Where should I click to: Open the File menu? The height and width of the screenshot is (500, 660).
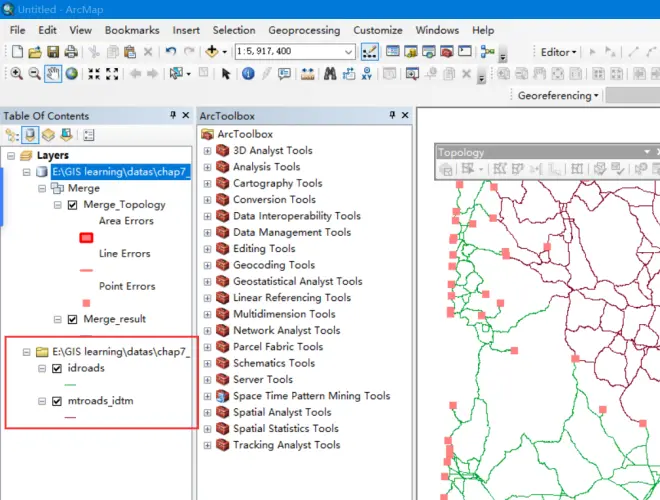pyautogui.click(x=17, y=30)
